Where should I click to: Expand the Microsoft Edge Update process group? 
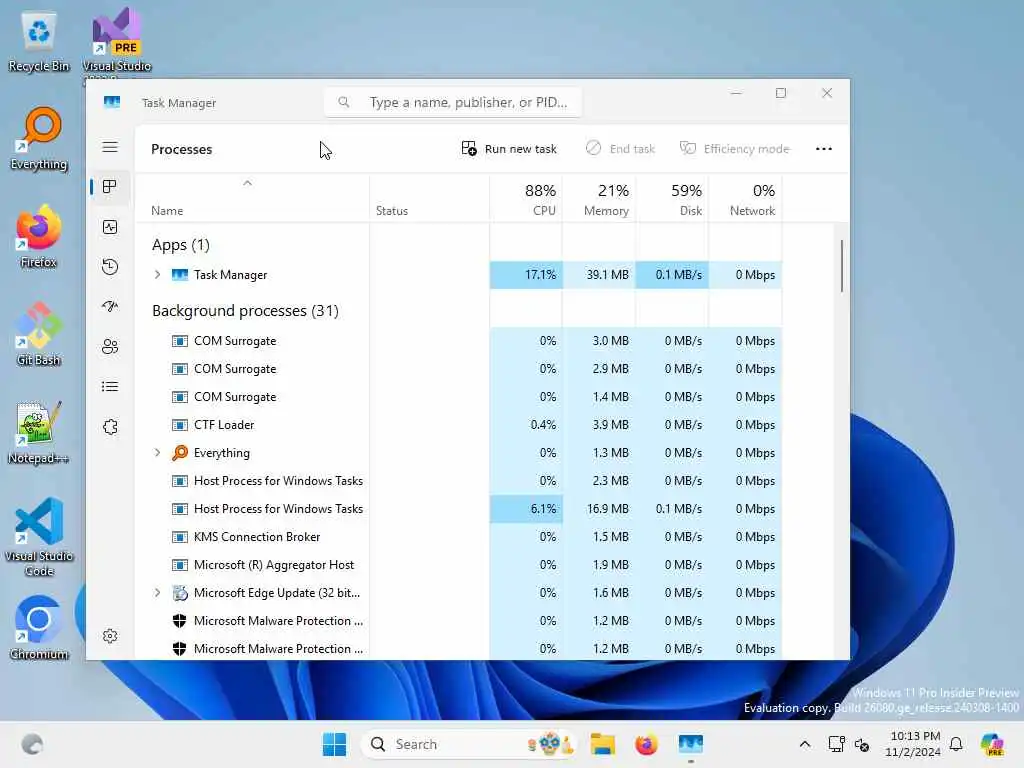157,593
